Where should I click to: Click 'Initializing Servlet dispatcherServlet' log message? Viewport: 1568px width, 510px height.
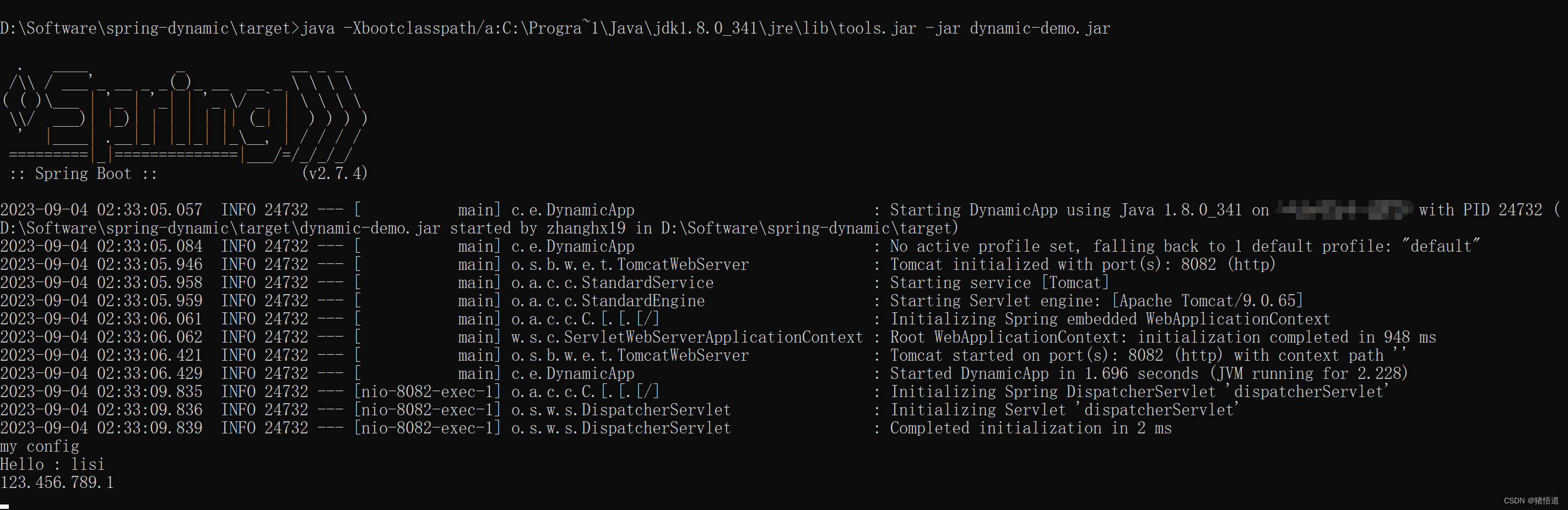[1064, 410]
